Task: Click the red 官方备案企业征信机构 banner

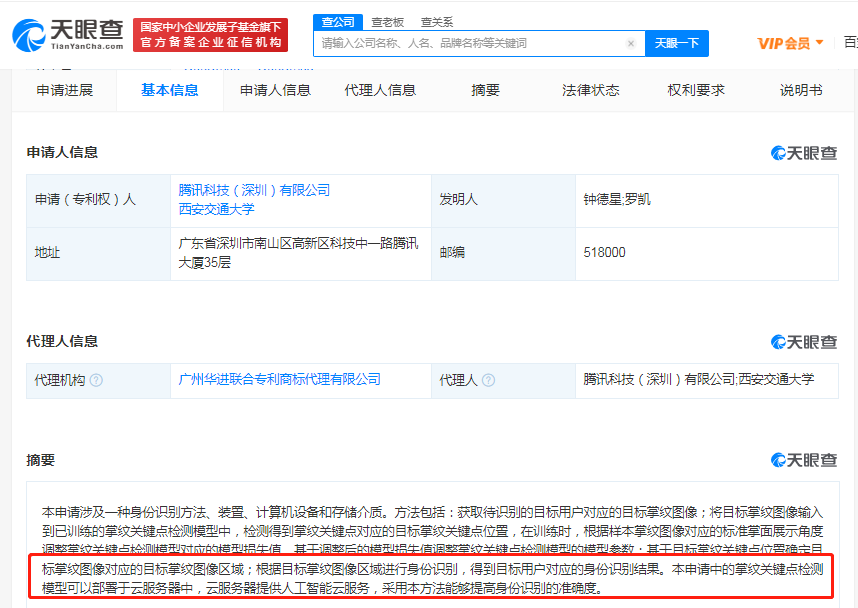Action: coord(211,35)
